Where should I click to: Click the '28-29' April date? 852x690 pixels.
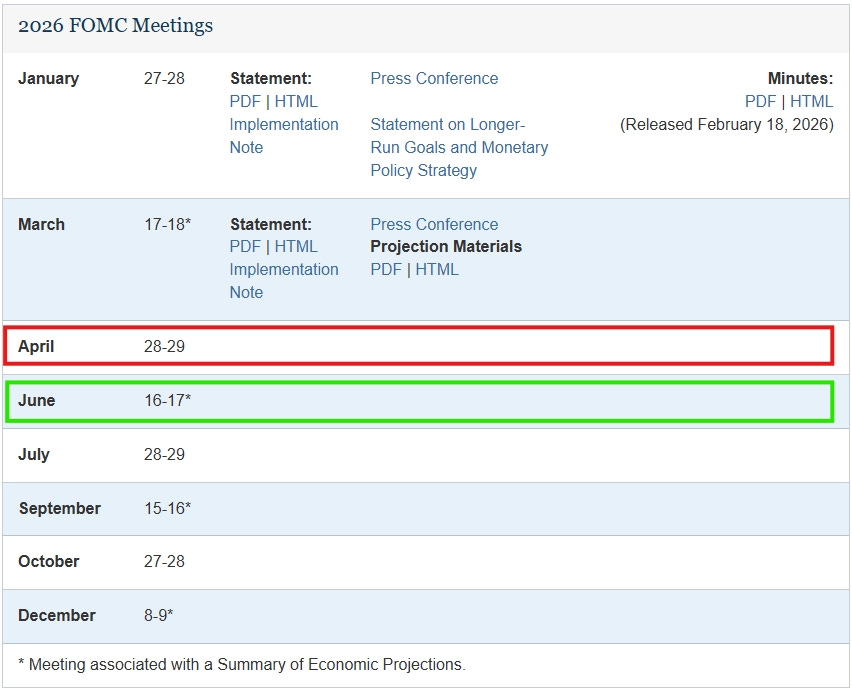(x=164, y=346)
